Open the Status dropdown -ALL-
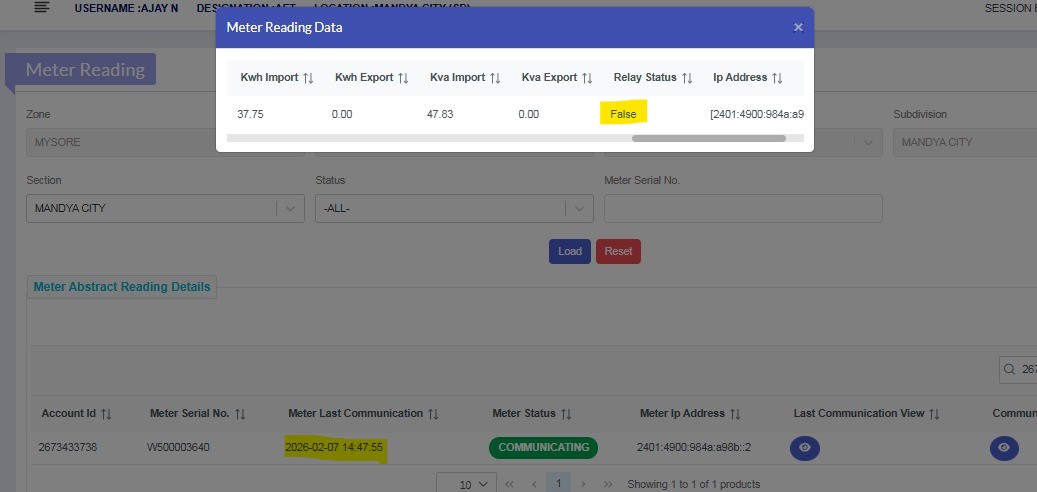 click(x=454, y=208)
